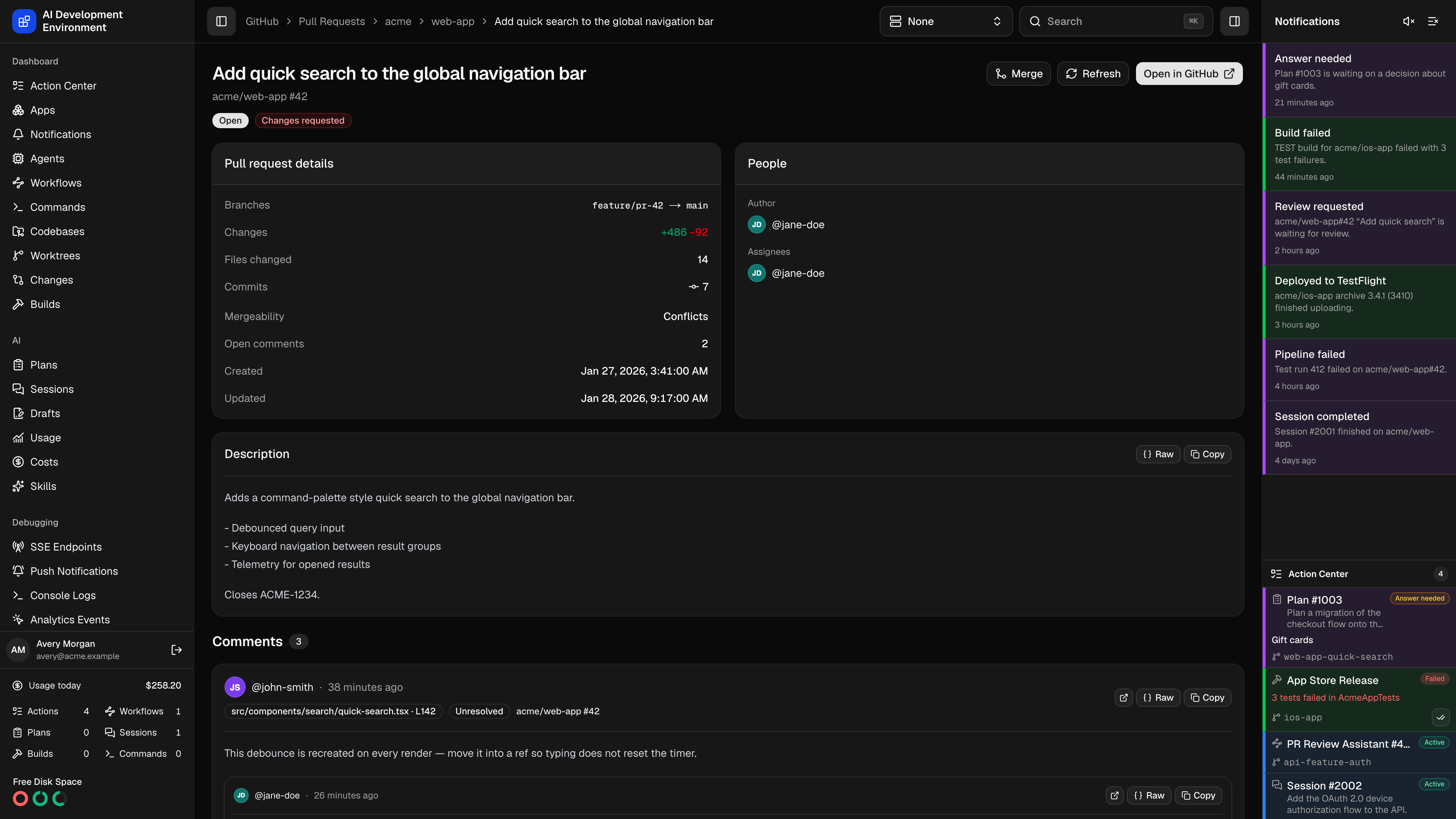Copy the description
This screenshot has height=819, width=1456.
[1207, 455]
